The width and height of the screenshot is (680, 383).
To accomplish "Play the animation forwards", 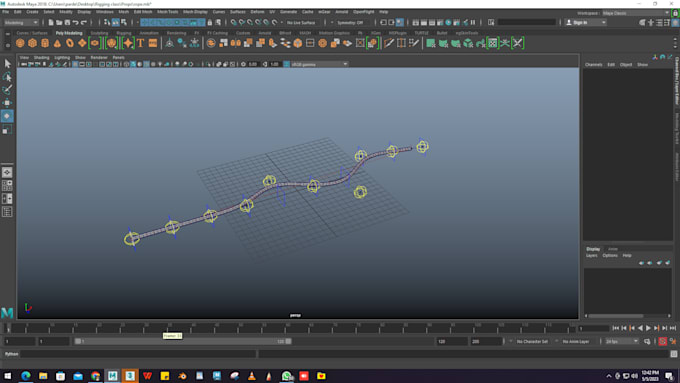I will 648,328.
